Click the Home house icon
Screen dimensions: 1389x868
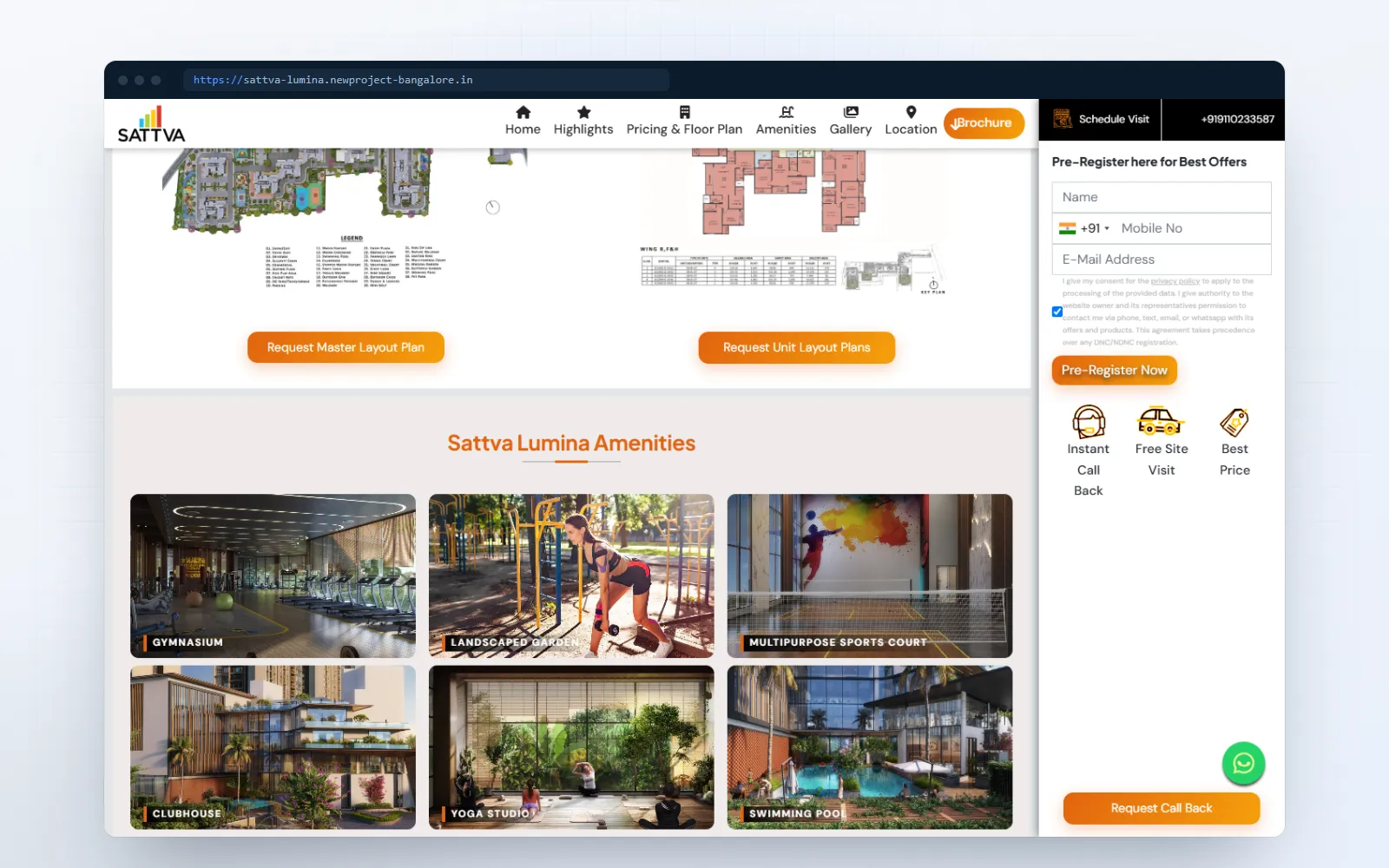coord(523,112)
